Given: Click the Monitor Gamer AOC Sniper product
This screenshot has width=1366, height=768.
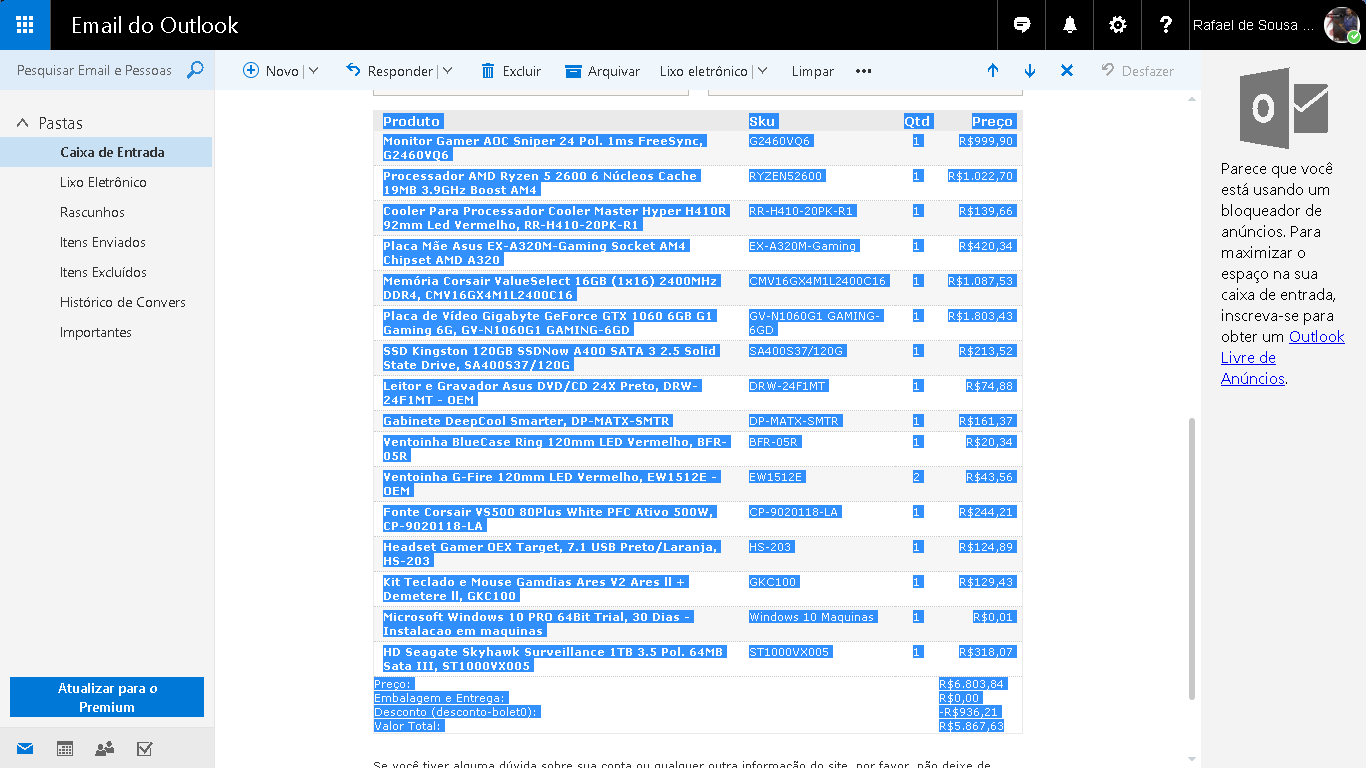Looking at the screenshot, I should 543,148.
